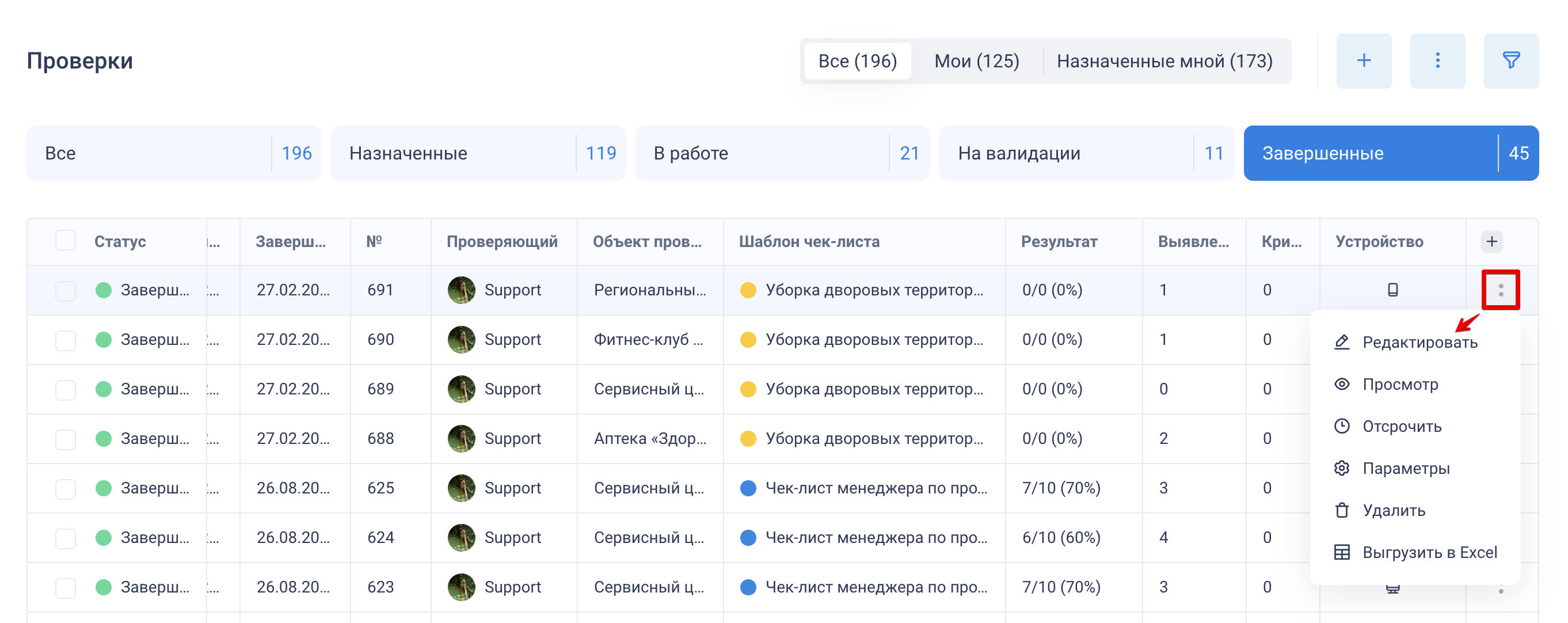The height and width of the screenshot is (623, 1568).
Task: Choose Отсрочить in the context menu
Action: [1401, 426]
